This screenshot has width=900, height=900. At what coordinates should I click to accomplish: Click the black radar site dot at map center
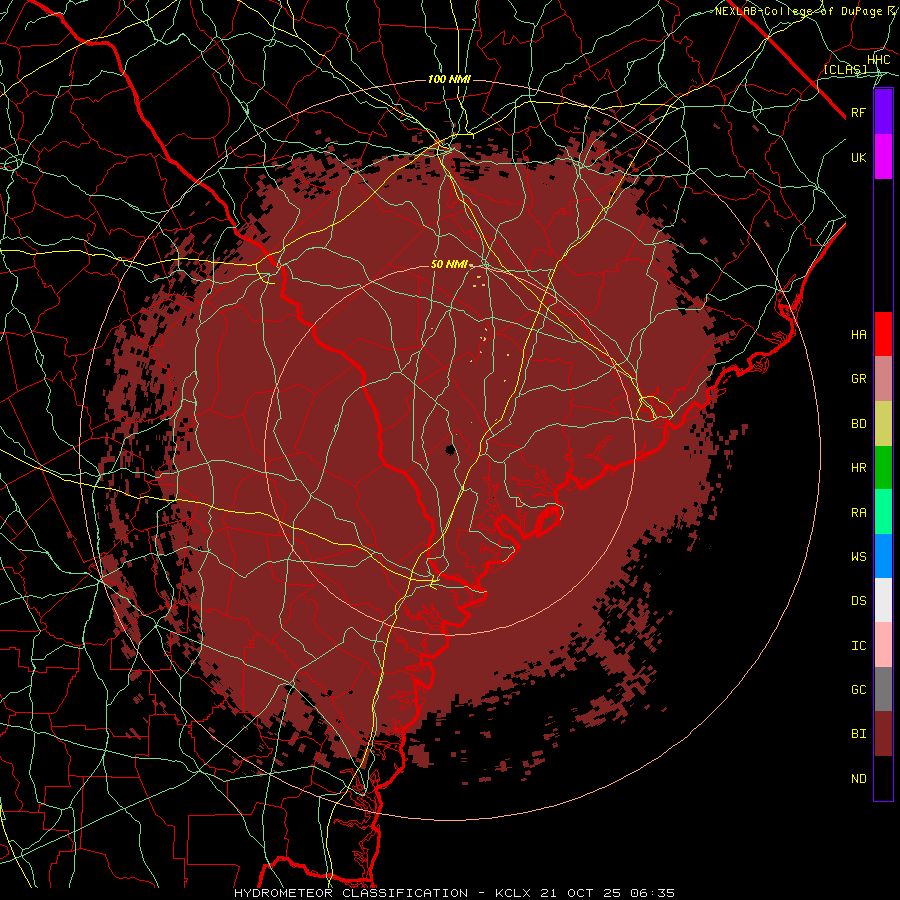(x=451, y=449)
